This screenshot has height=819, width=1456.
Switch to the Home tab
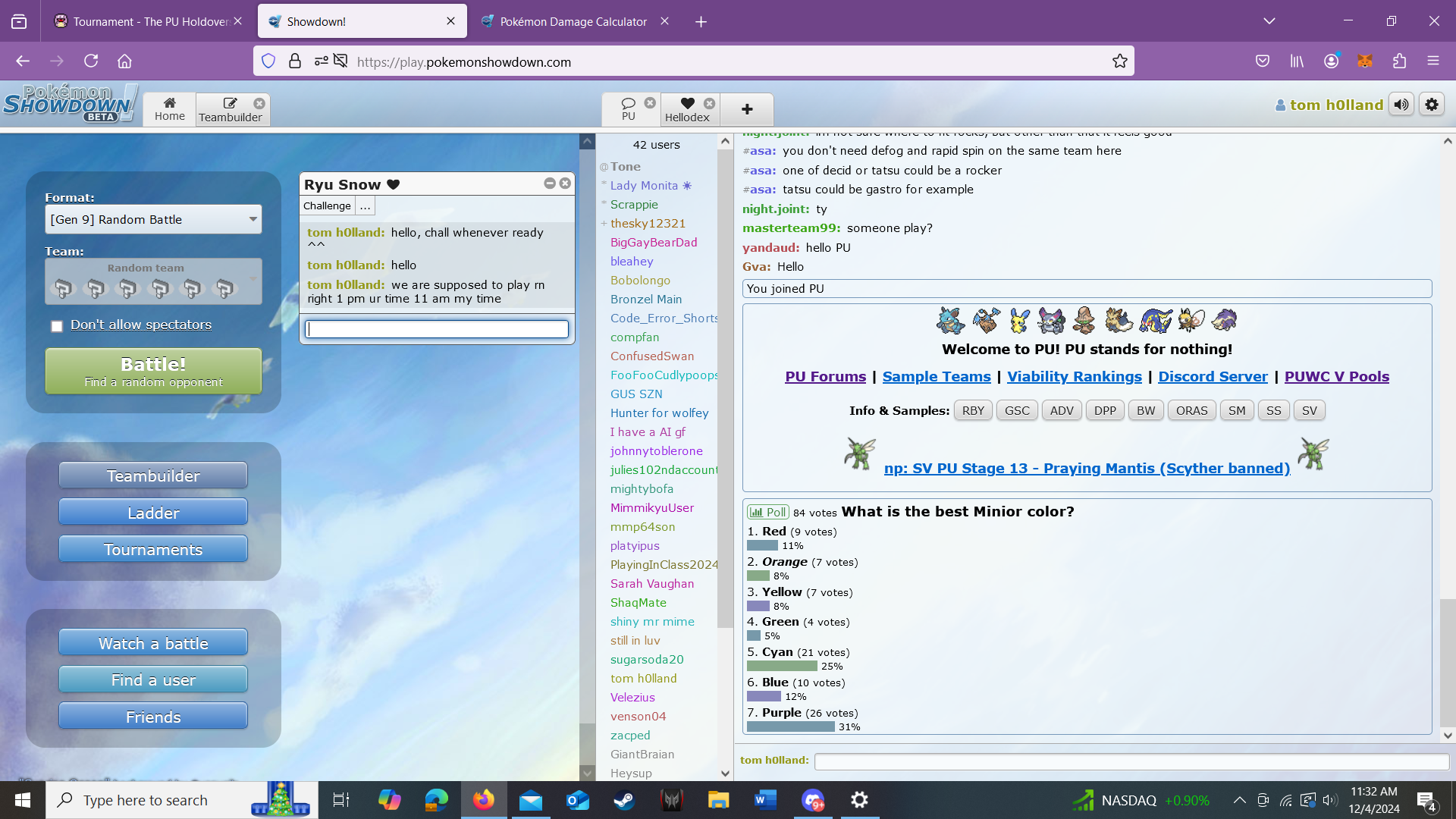(170, 109)
